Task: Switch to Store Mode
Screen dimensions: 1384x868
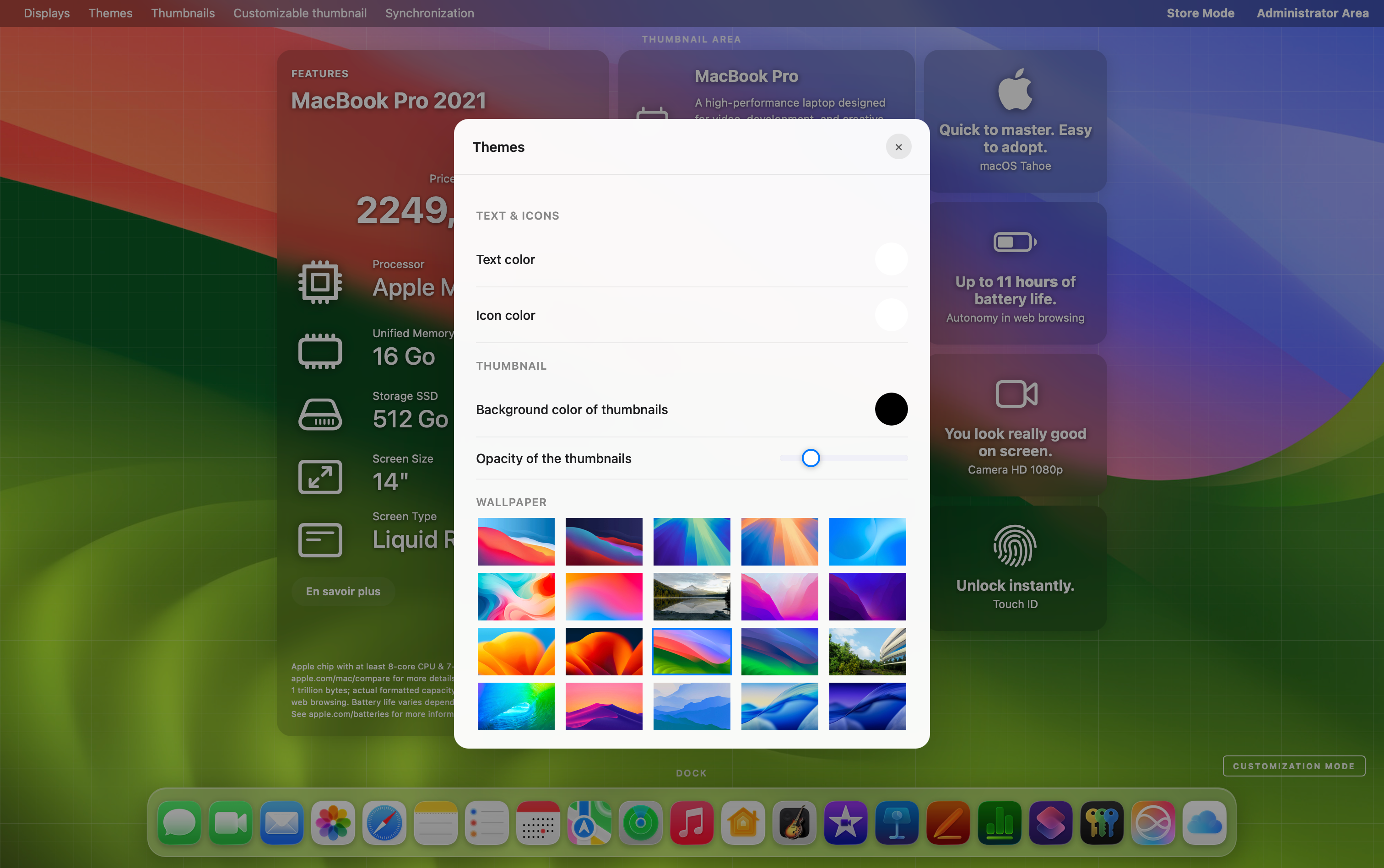Action: [x=1200, y=13]
